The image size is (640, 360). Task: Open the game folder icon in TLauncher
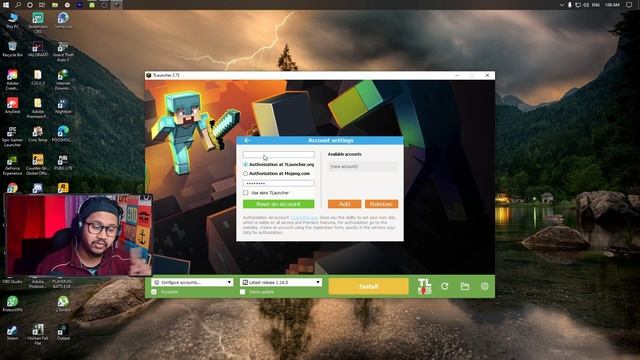465,287
